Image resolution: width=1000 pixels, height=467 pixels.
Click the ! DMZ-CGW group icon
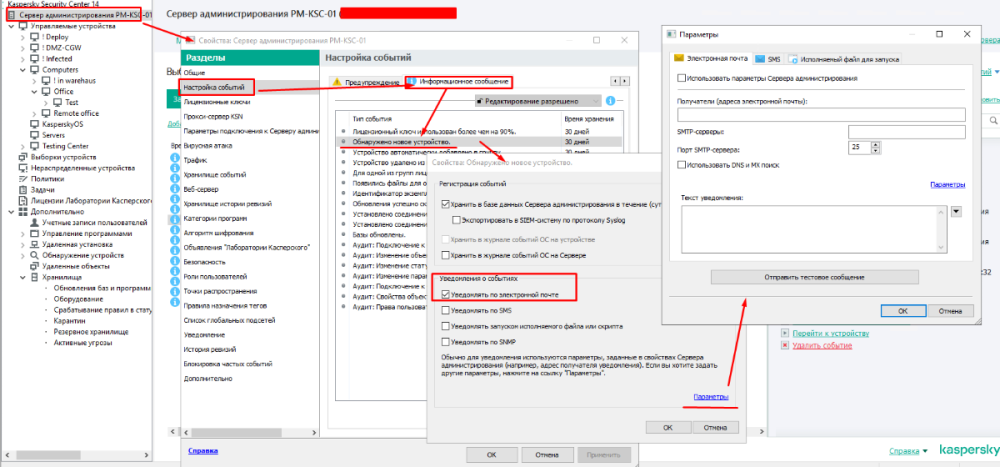click(x=35, y=48)
